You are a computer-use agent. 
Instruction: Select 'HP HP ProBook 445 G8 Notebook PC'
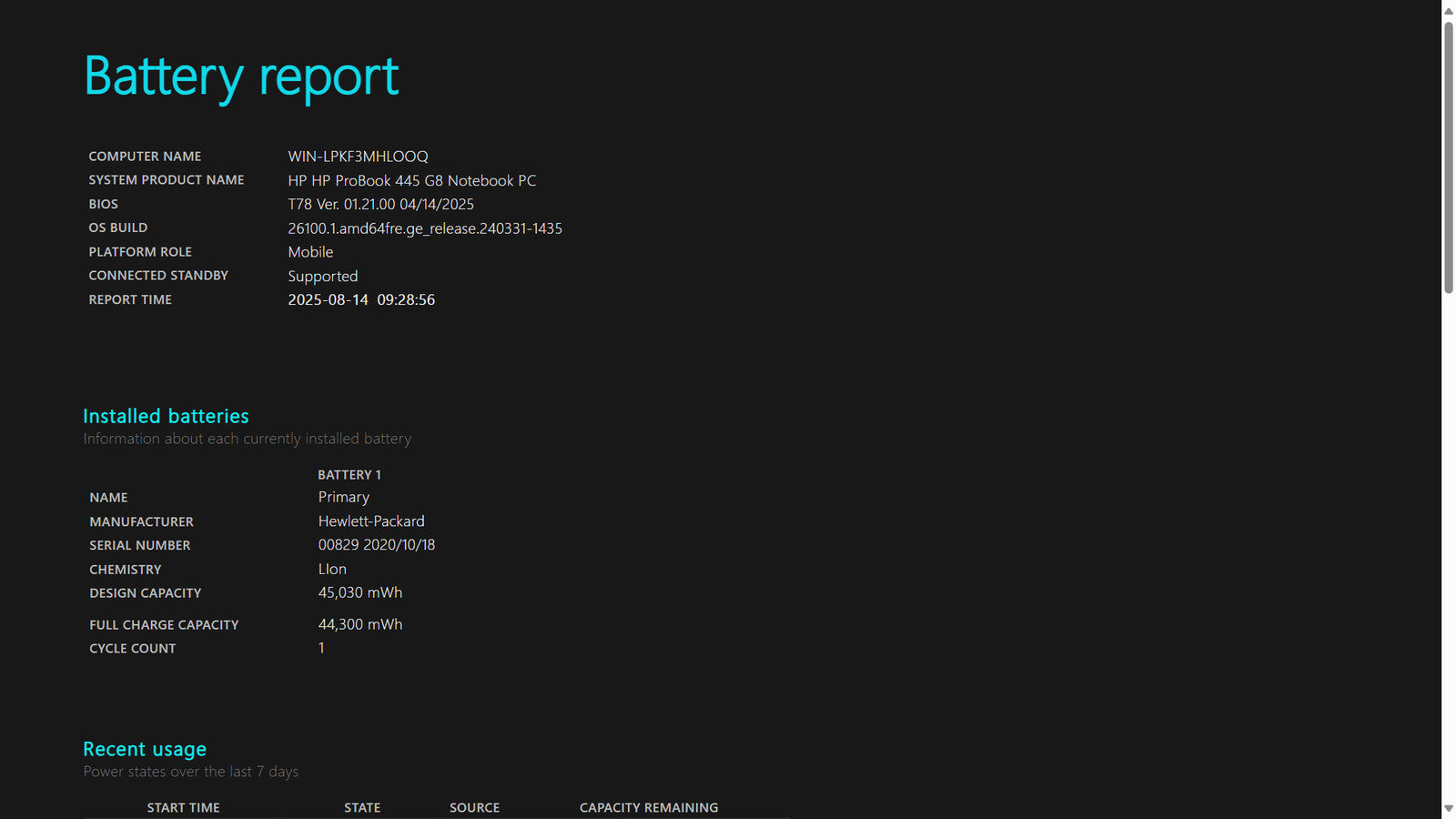pos(412,180)
